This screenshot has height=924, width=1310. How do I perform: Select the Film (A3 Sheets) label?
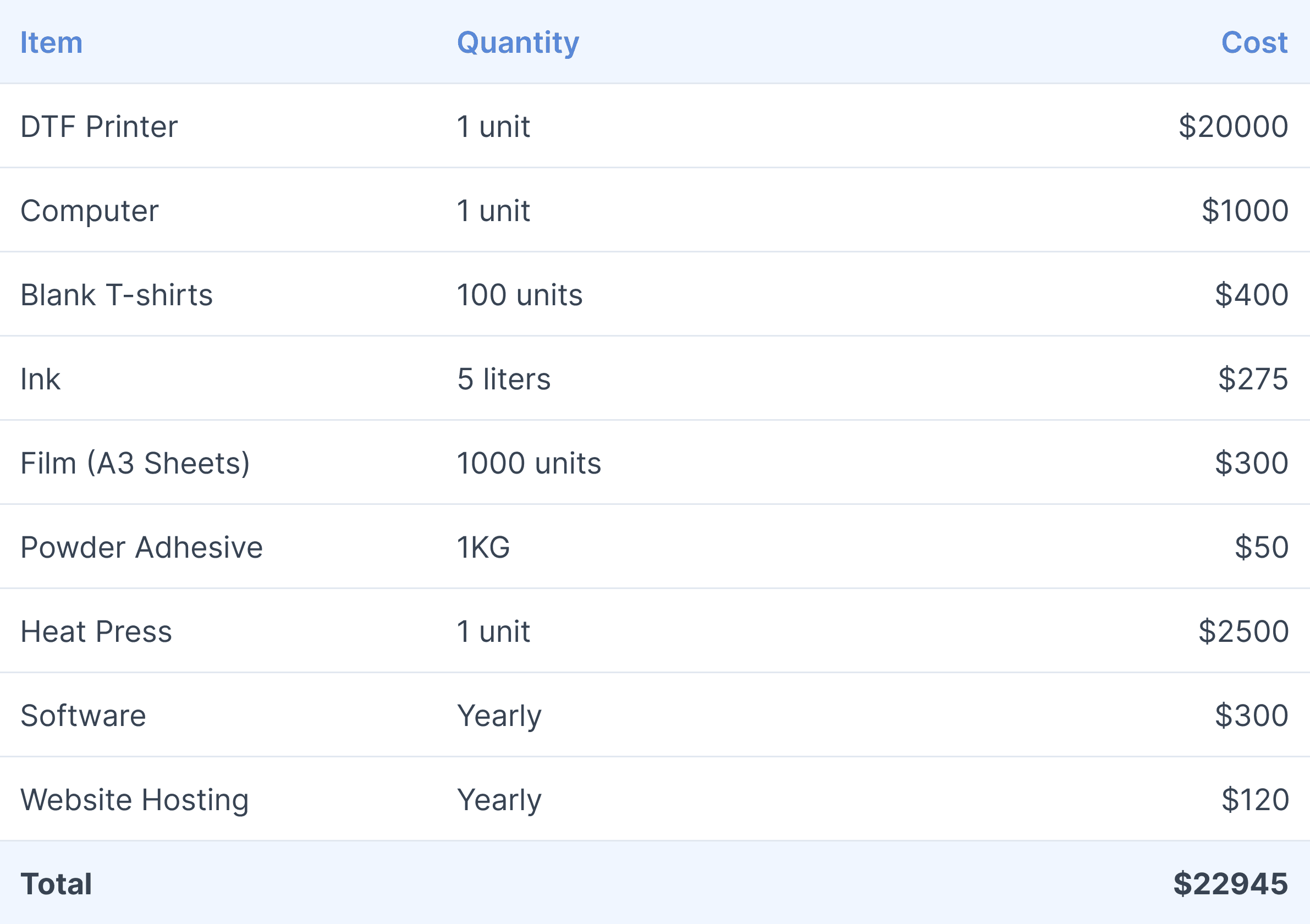[x=135, y=463]
